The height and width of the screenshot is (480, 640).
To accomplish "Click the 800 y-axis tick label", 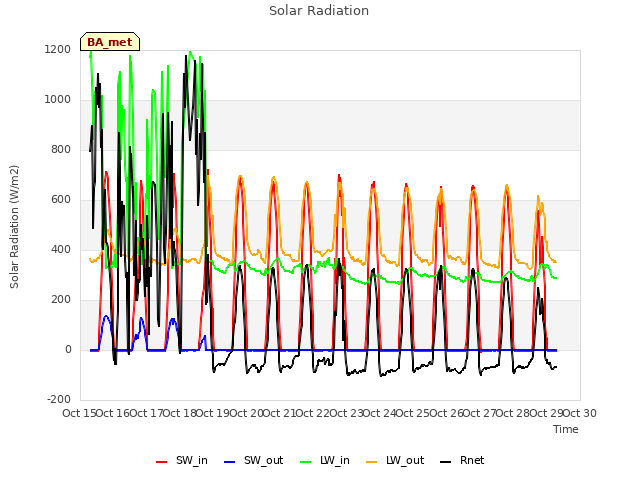I will pos(61,150).
